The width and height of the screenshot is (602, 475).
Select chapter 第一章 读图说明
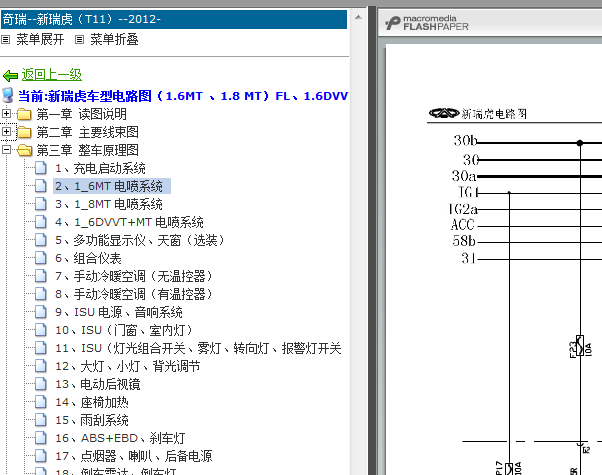(x=81, y=114)
